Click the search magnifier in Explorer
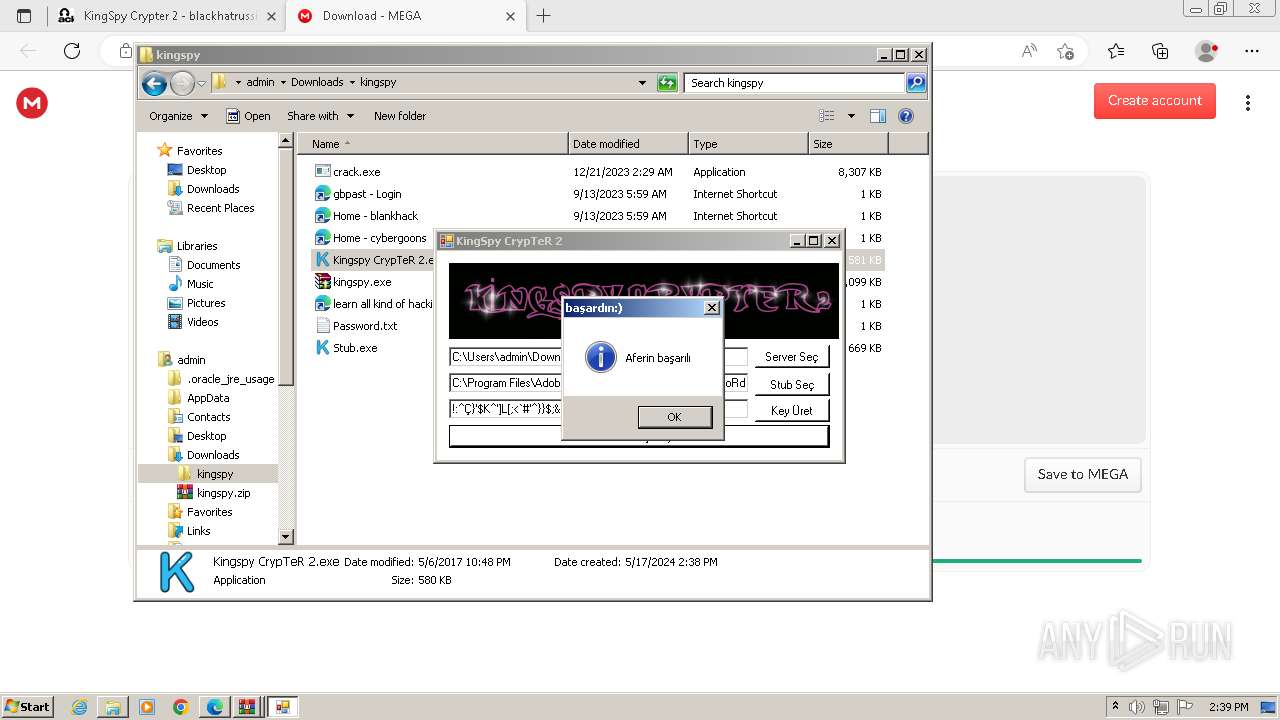 [916, 83]
